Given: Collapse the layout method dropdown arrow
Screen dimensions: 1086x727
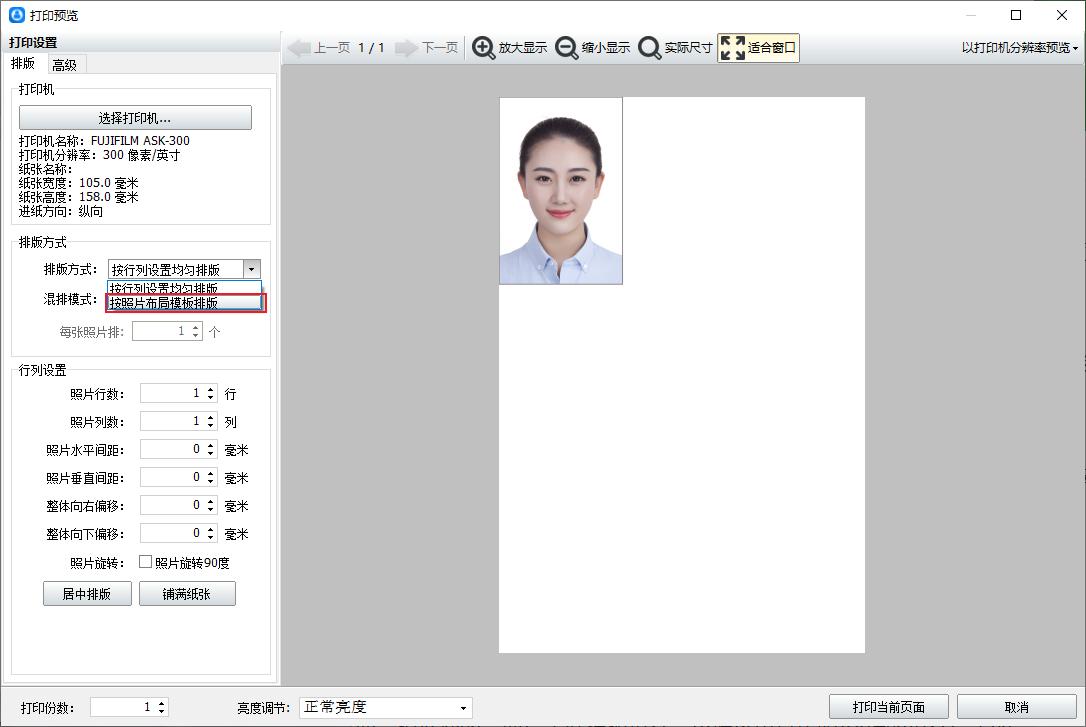Looking at the screenshot, I should coord(251,269).
